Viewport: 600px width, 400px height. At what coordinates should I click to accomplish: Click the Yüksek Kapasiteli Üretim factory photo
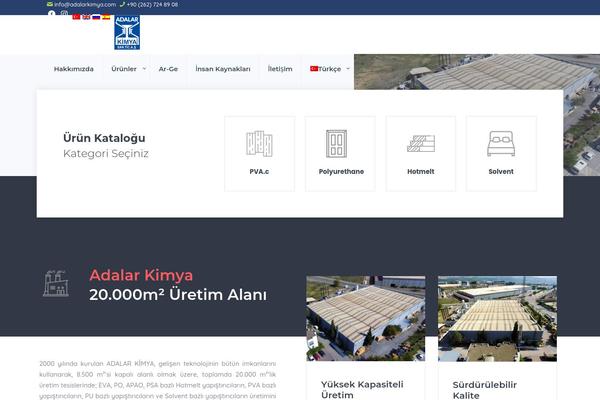point(365,318)
